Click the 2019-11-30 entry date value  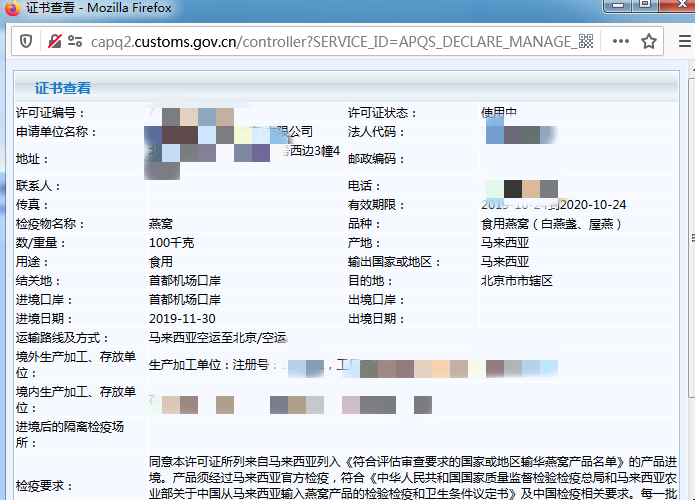(x=180, y=319)
